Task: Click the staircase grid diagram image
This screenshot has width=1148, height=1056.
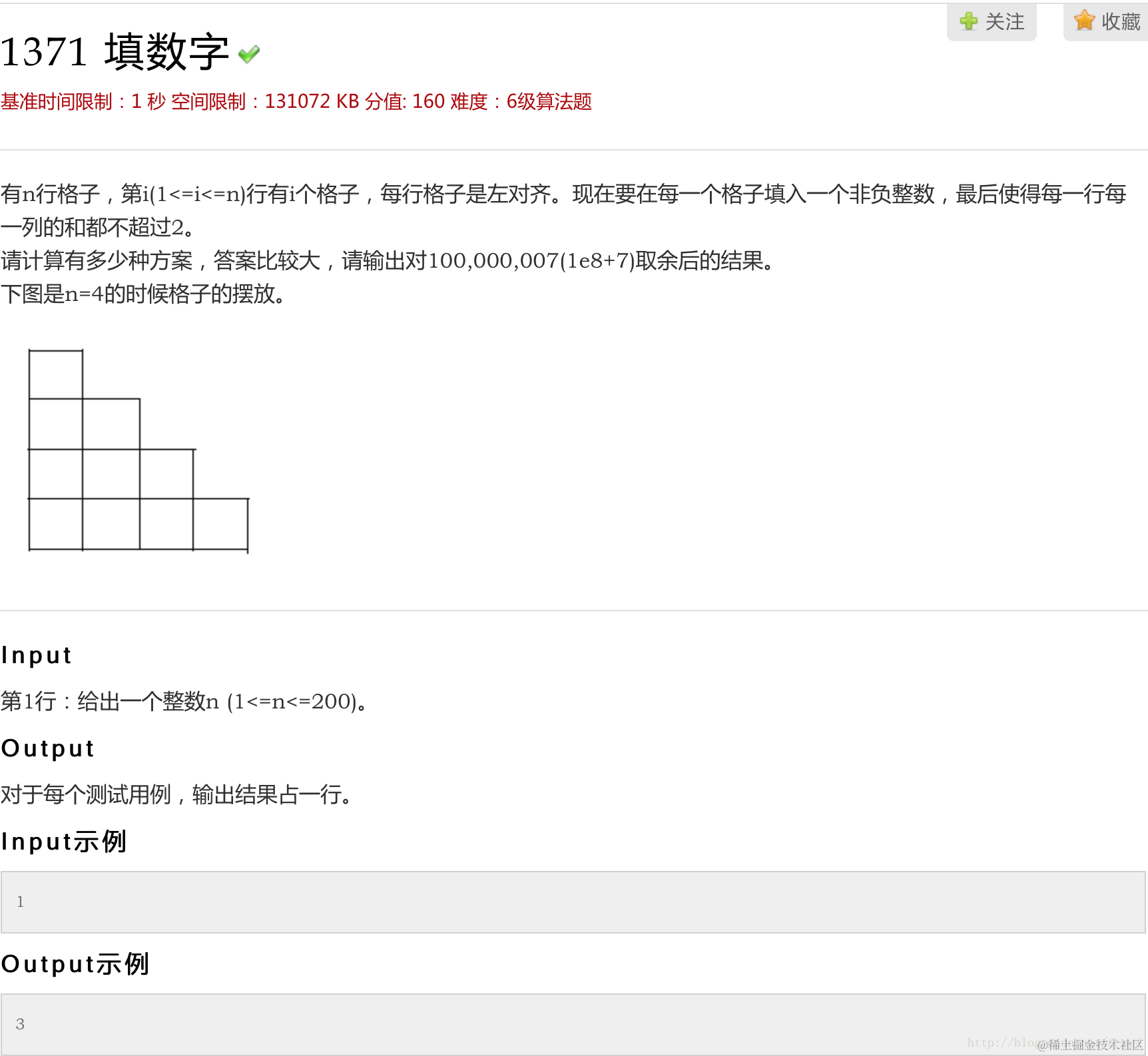Action: (x=139, y=451)
